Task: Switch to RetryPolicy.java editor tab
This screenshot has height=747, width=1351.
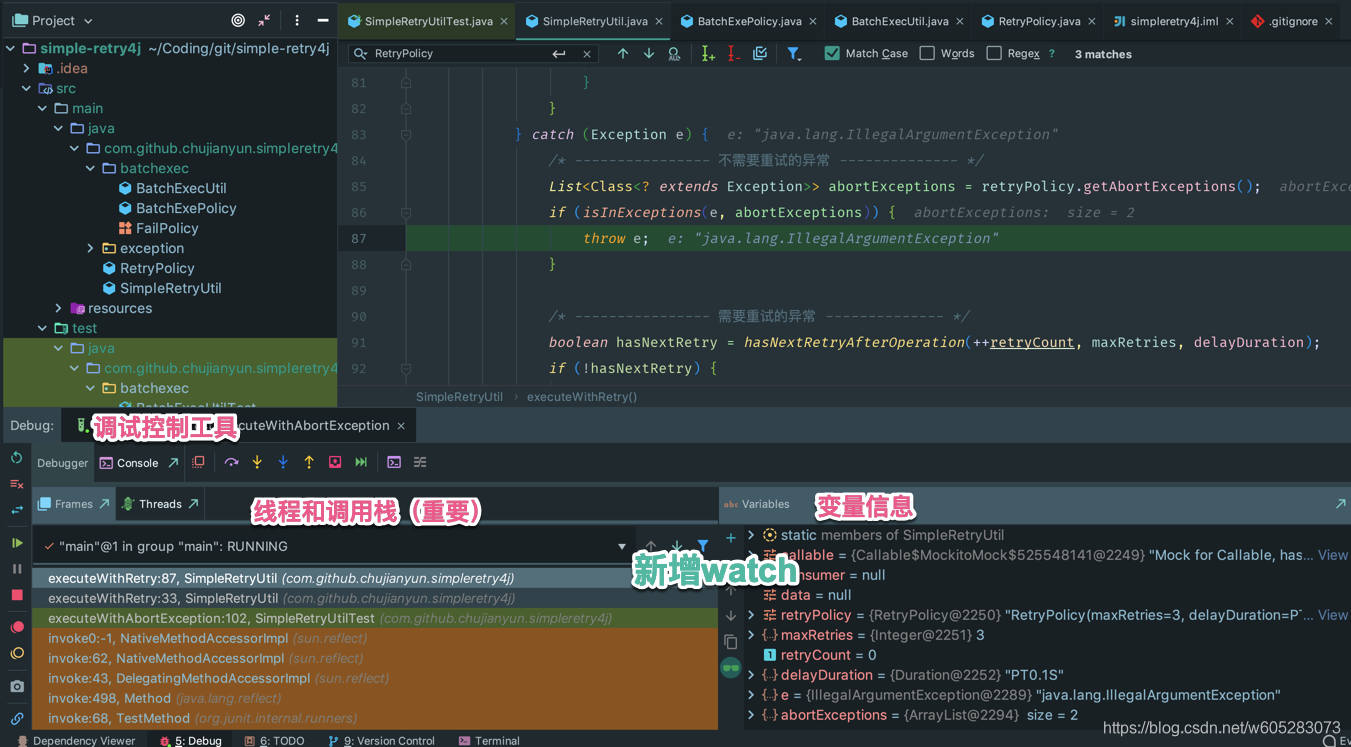Action: pos(1037,21)
